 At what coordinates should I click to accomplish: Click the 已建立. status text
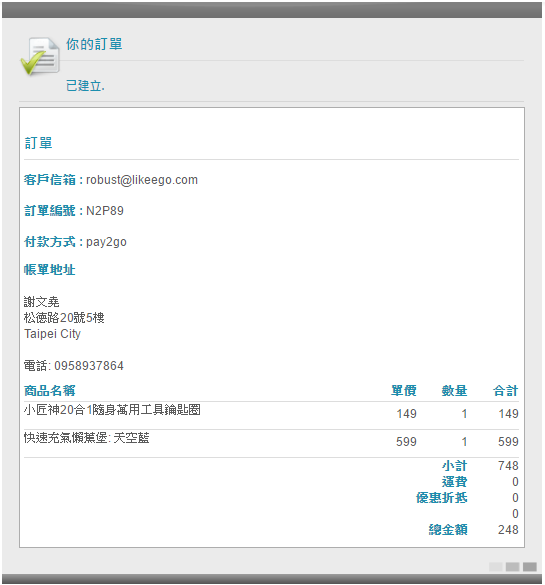click(x=85, y=85)
